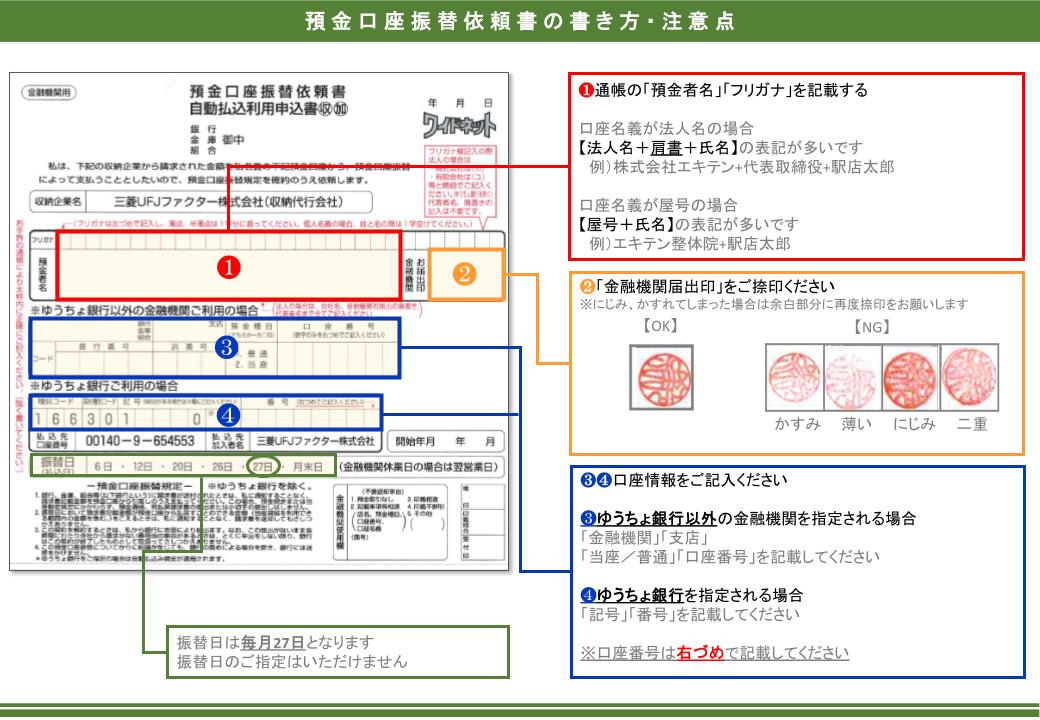
Task: Click the 金融機関使用欄 box label
Action: (x=340, y=524)
